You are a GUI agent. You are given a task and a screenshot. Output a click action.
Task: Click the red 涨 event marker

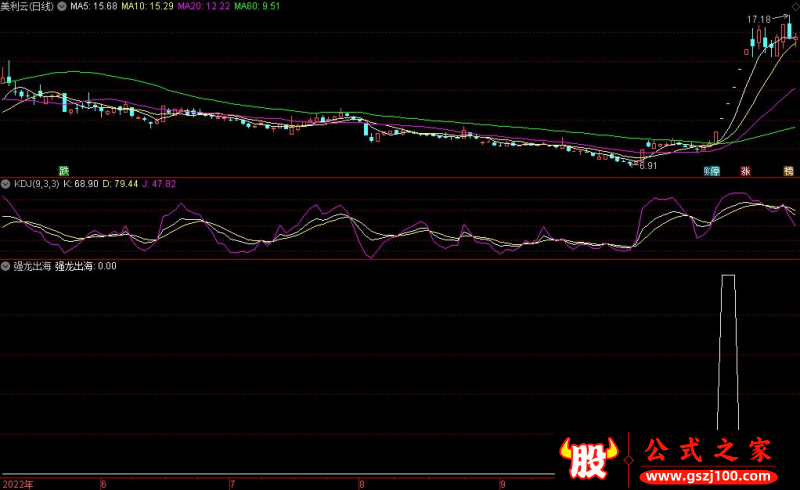coord(745,170)
